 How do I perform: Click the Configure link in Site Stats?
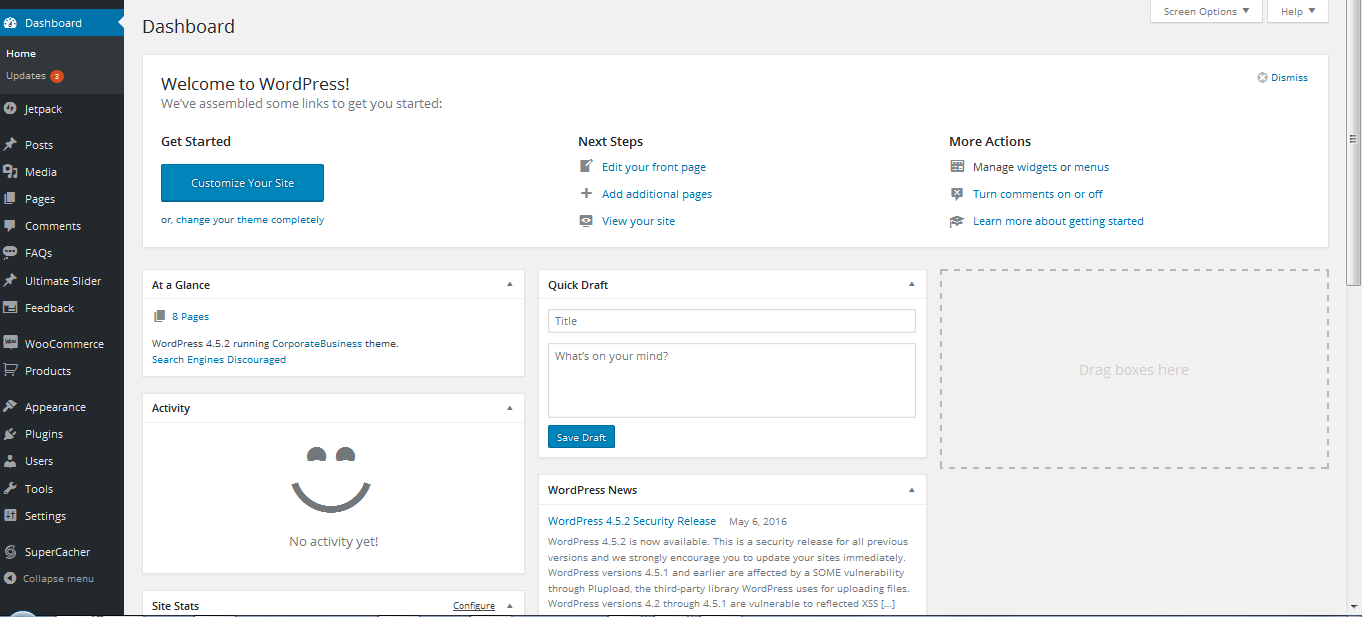point(474,606)
